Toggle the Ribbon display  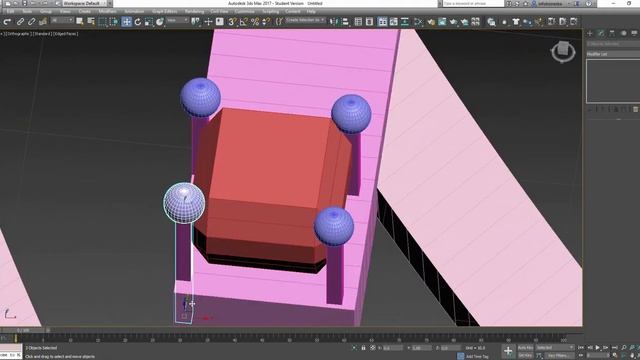click(382, 22)
